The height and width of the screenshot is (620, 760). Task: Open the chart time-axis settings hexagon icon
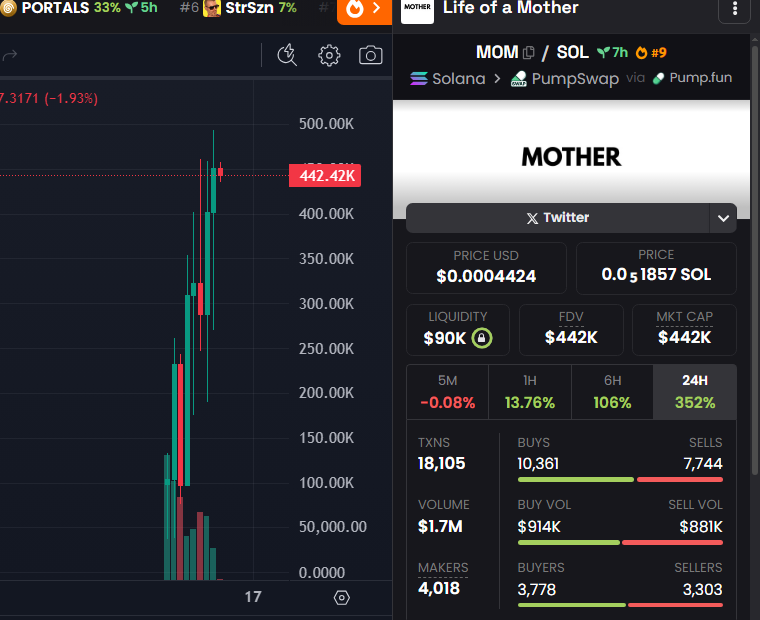click(x=342, y=598)
